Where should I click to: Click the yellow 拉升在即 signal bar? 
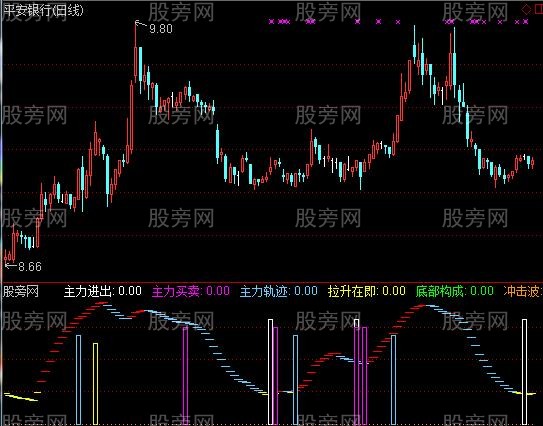tap(96, 384)
